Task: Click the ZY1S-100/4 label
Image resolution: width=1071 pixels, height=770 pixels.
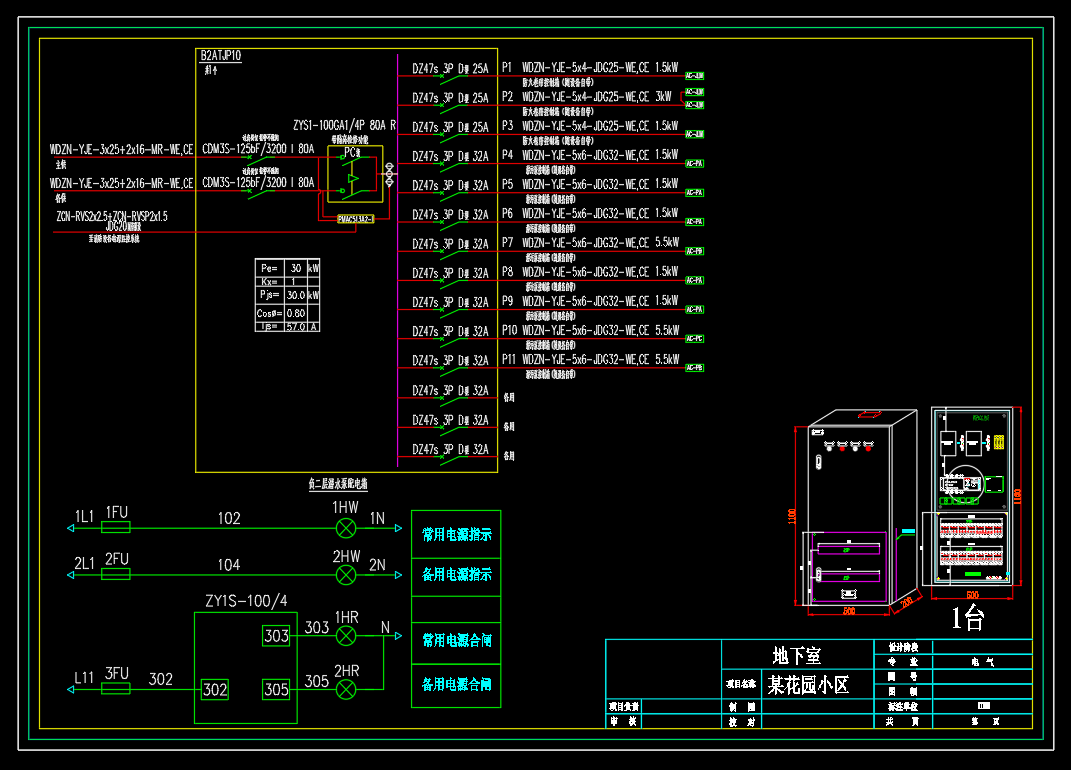Action: pos(246,601)
